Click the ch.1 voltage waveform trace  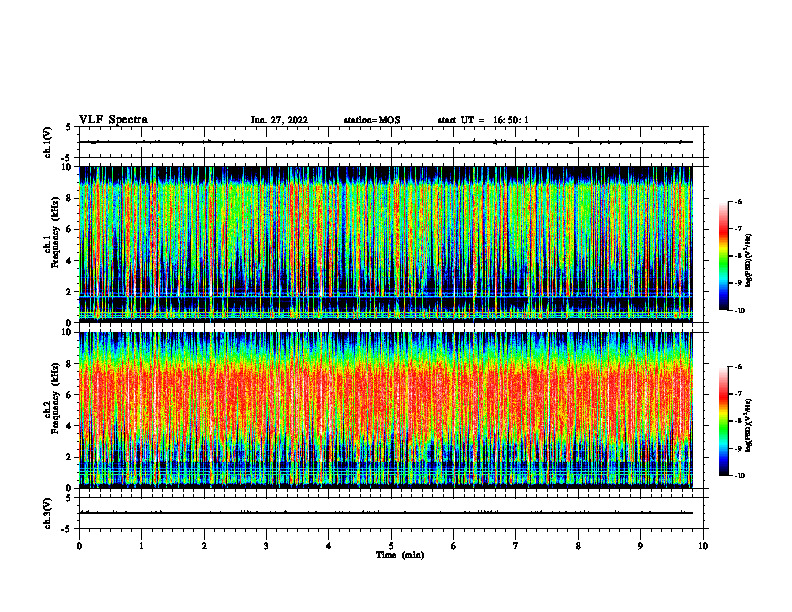pos(386,142)
